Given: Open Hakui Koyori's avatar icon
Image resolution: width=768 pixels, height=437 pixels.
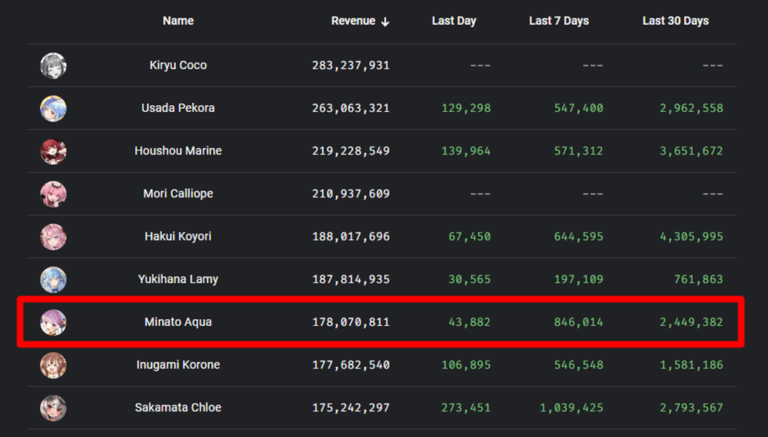Looking at the screenshot, I should (x=53, y=237).
